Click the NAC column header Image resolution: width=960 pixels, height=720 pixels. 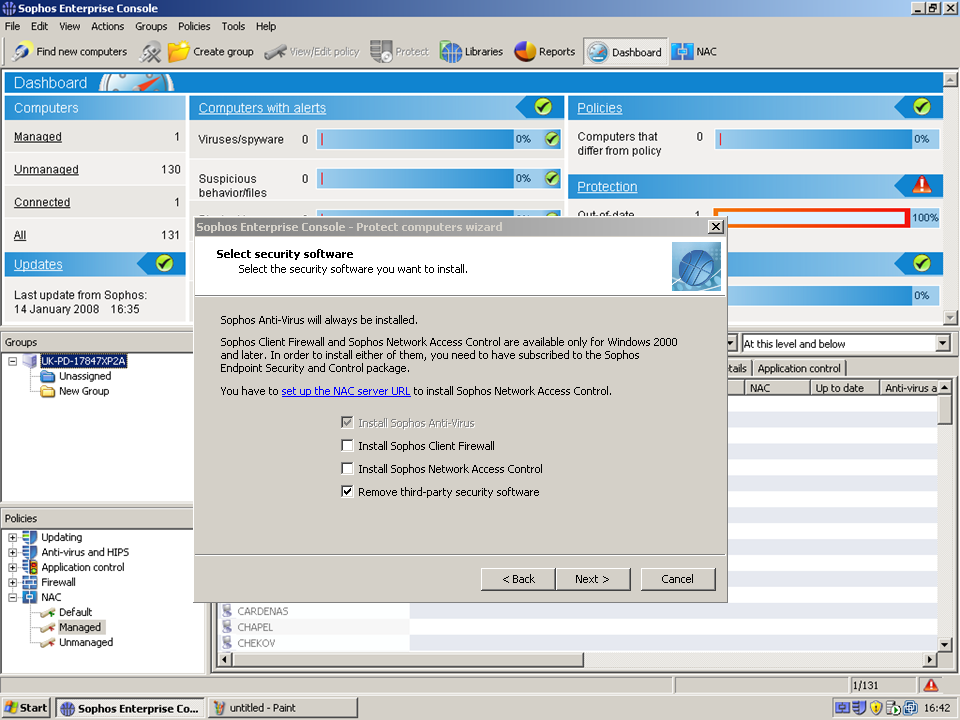click(x=776, y=388)
